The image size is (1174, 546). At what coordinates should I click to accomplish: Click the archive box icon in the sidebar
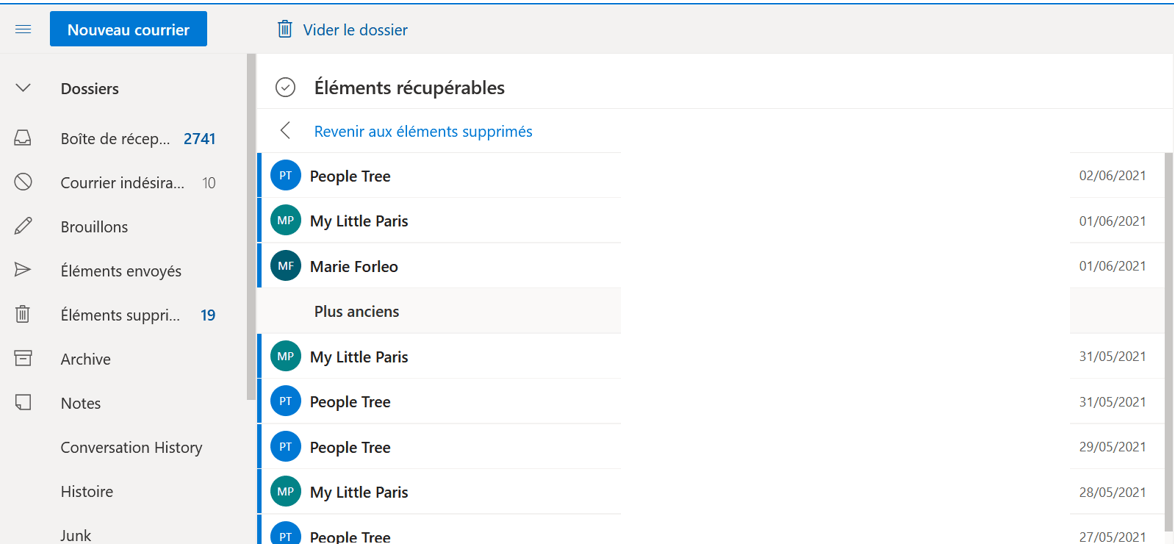pos(23,359)
